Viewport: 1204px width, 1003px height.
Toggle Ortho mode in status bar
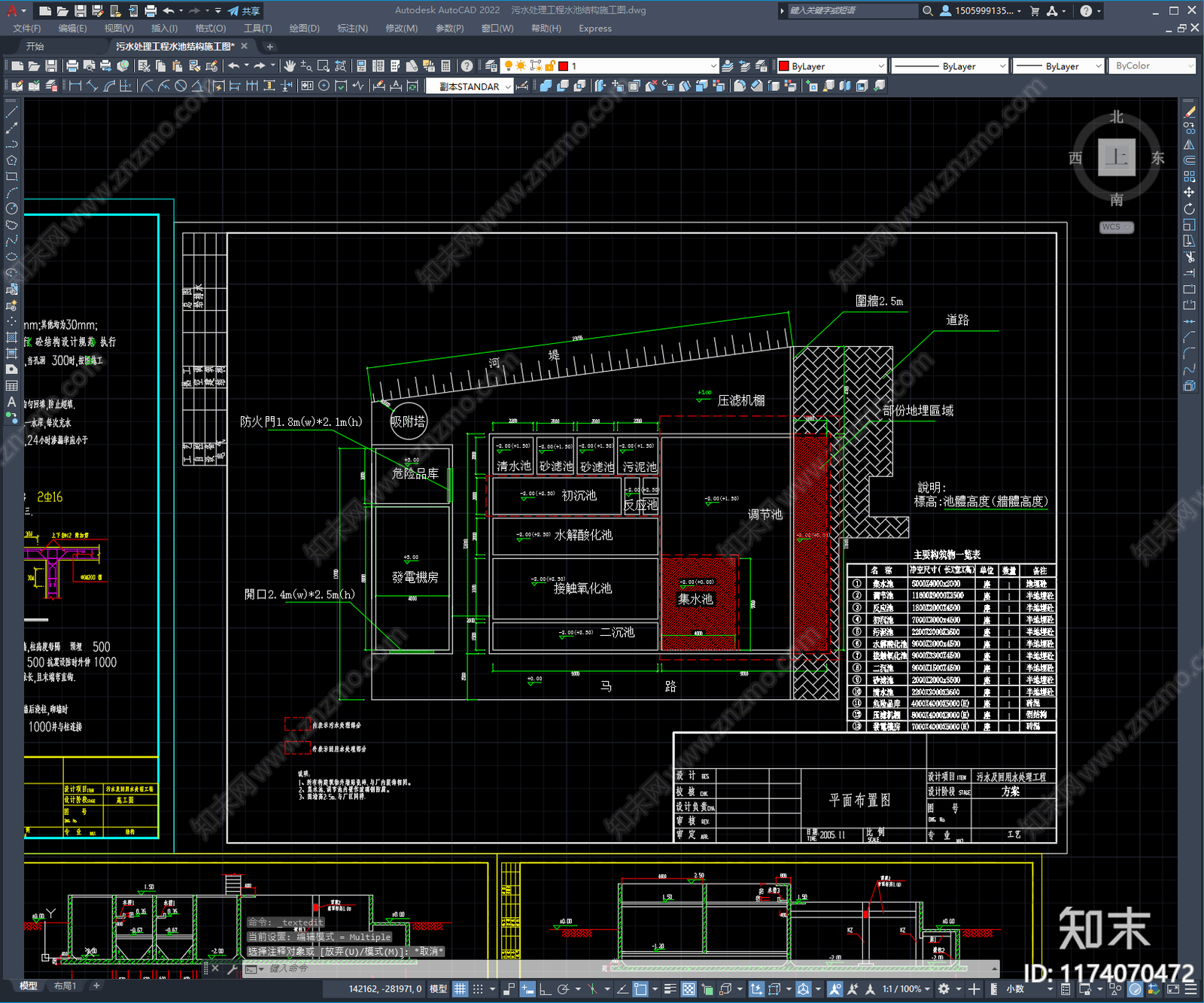pyautogui.click(x=545, y=989)
